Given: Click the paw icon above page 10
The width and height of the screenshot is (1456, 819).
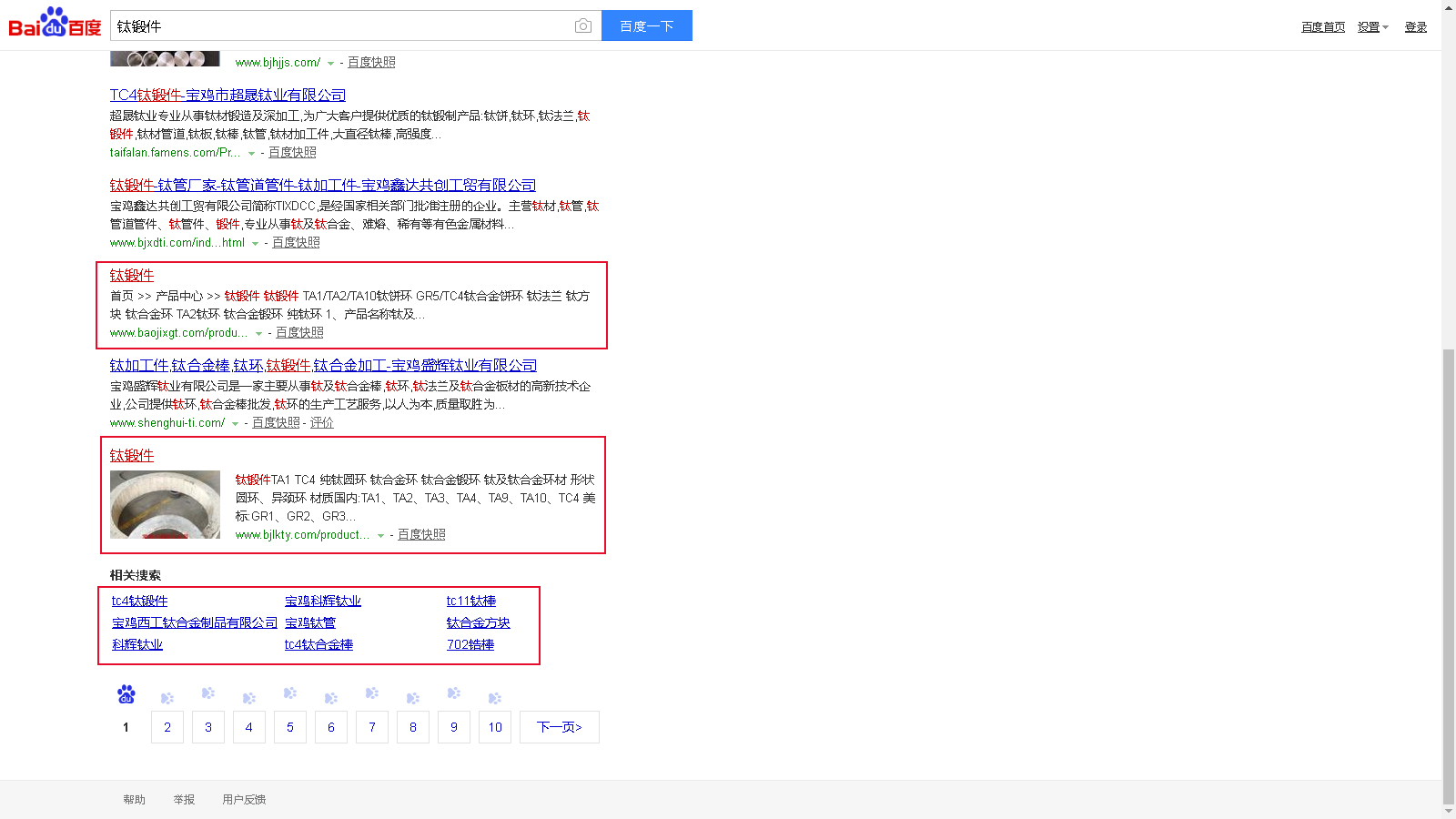Looking at the screenshot, I should click(495, 698).
